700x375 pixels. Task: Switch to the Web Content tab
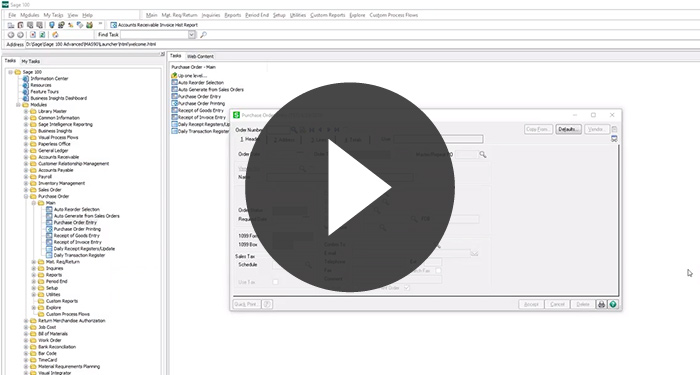[200, 56]
